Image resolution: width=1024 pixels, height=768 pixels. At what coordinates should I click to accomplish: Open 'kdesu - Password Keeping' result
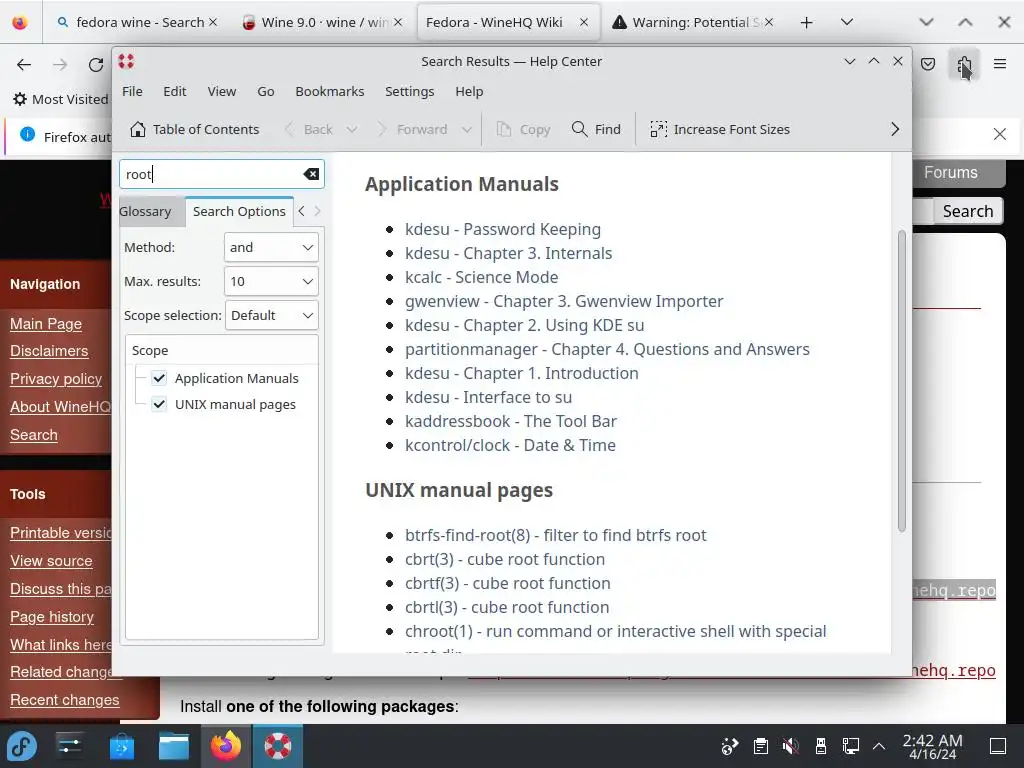pos(502,229)
